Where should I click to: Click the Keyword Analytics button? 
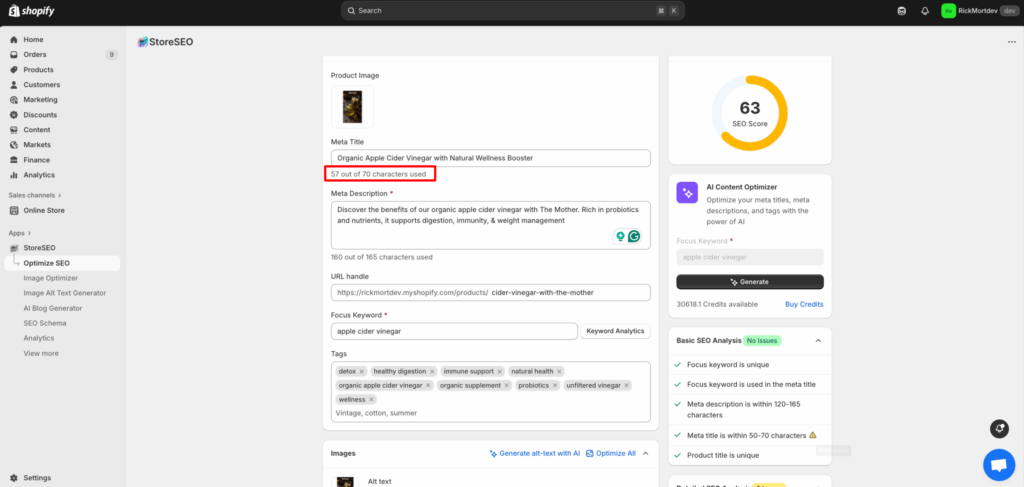(615, 331)
